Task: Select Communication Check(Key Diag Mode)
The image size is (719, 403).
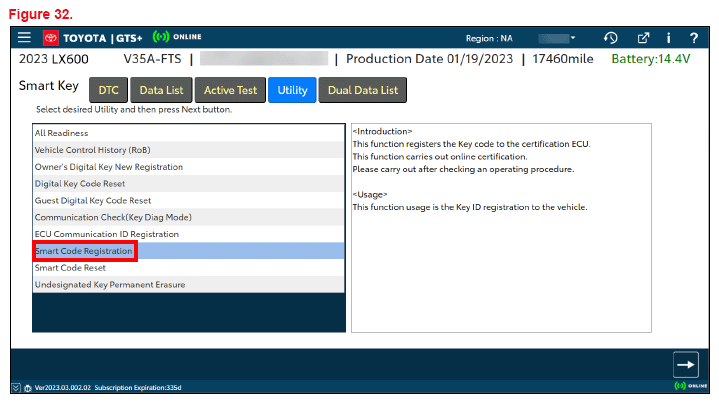Action: 188,217
